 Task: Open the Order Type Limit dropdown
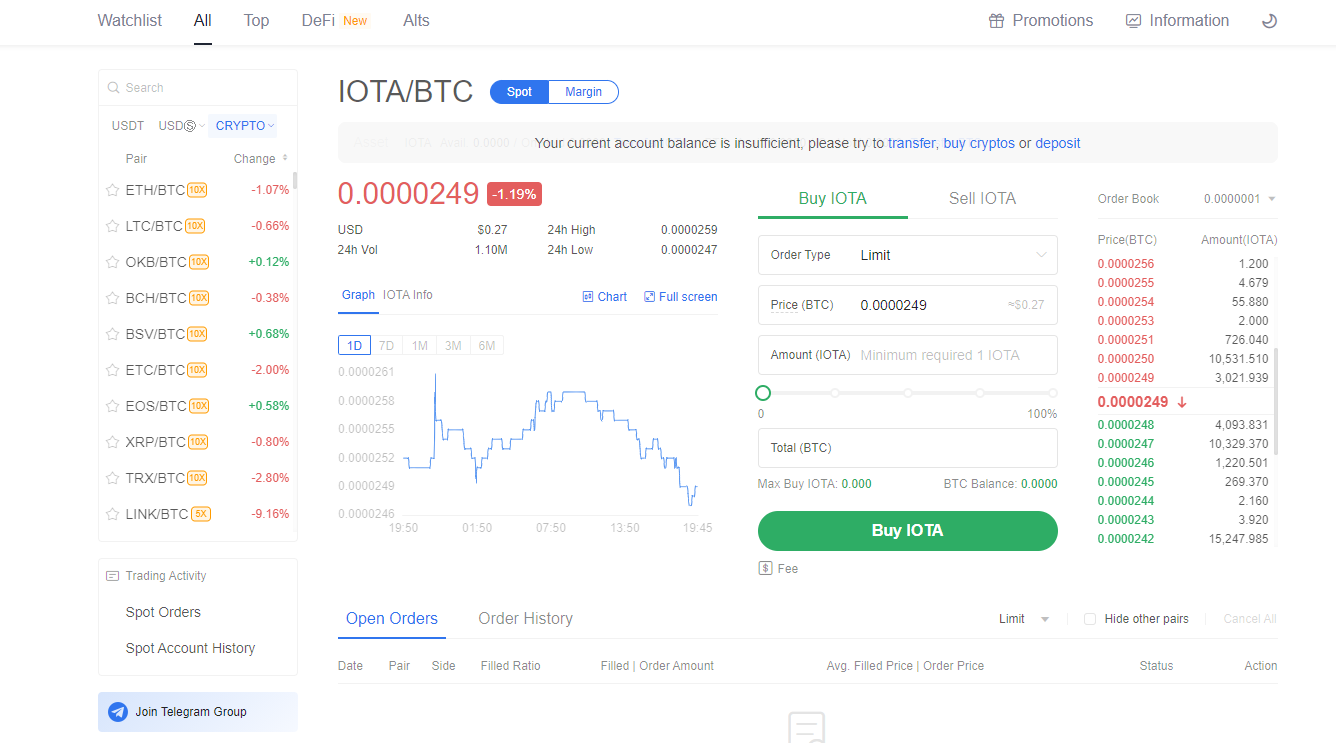pyautogui.click(x=907, y=255)
